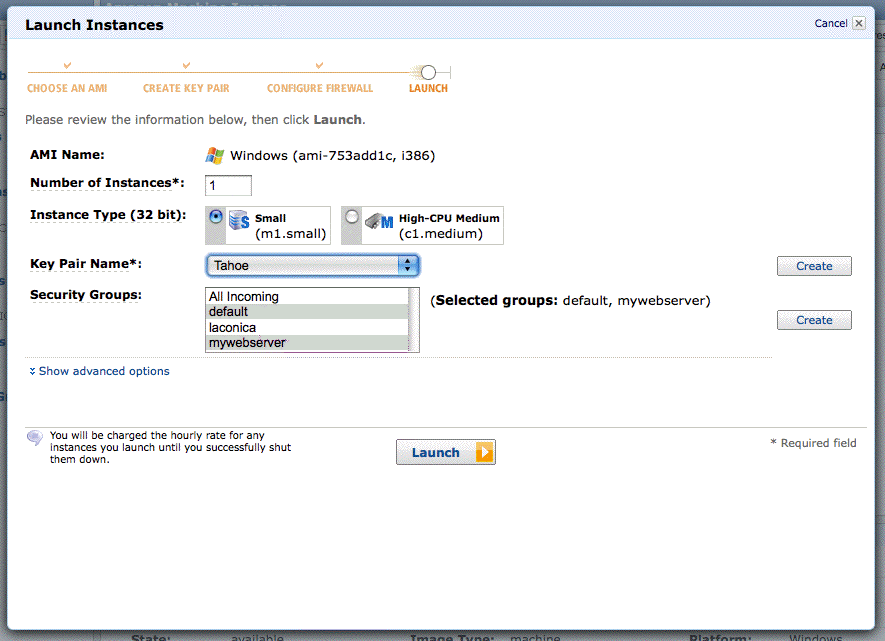The image size is (885, 641).
Task: Click the double chevron beside advanced options
Action: pos(32,371)
